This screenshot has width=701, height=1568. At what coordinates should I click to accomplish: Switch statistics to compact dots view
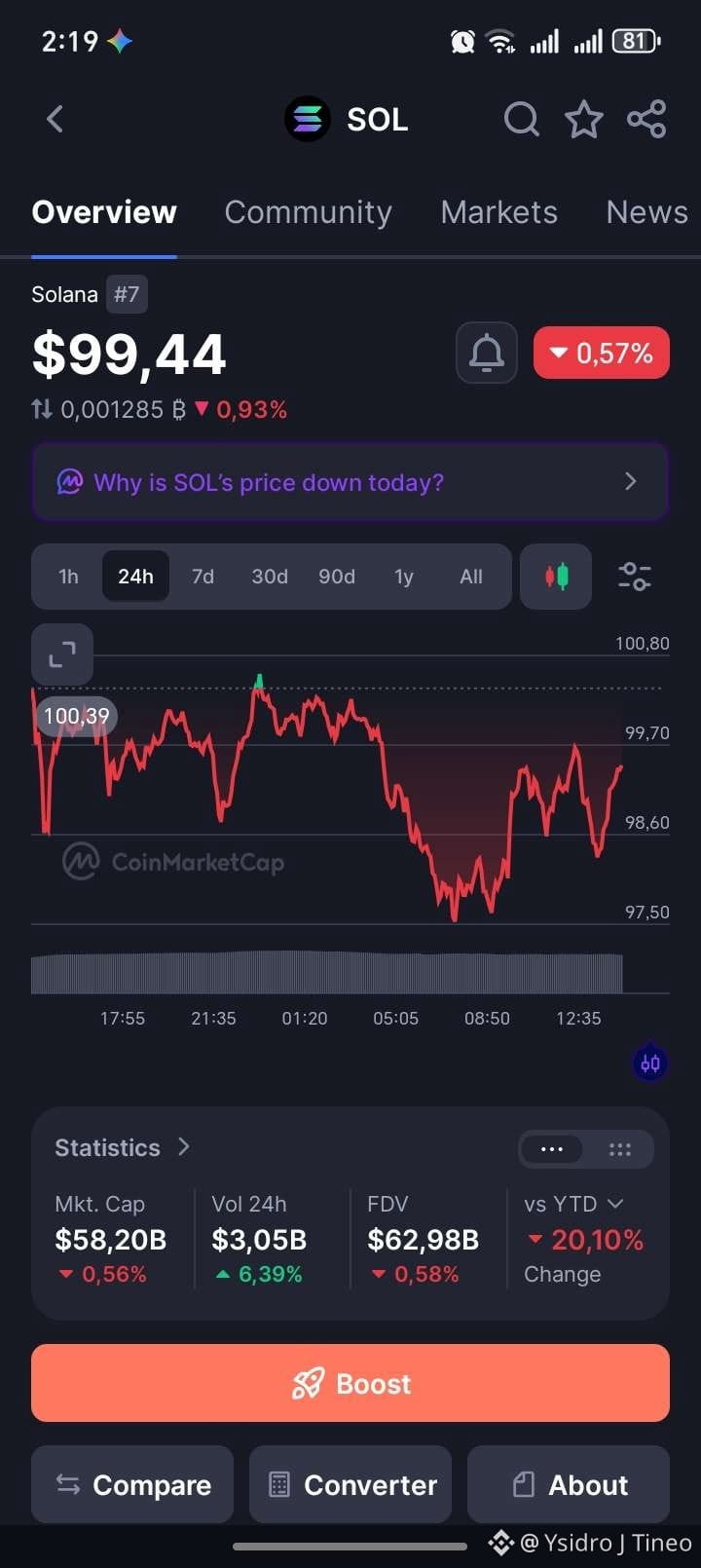[x=552, y=1149]
